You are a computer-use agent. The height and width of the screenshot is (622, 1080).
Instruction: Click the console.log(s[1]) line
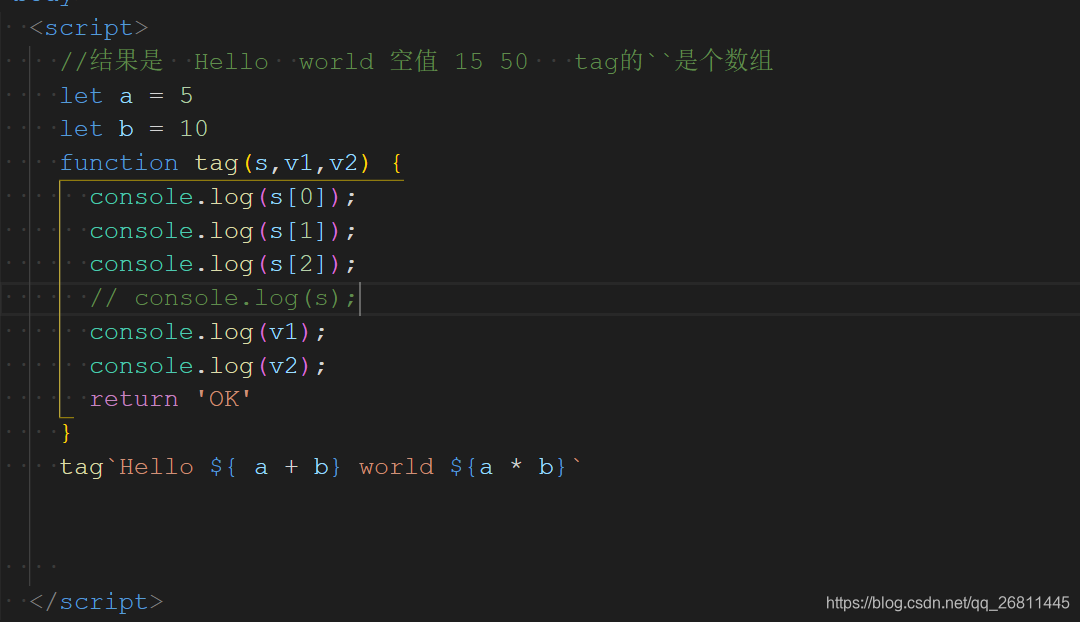tap(222, 231)
